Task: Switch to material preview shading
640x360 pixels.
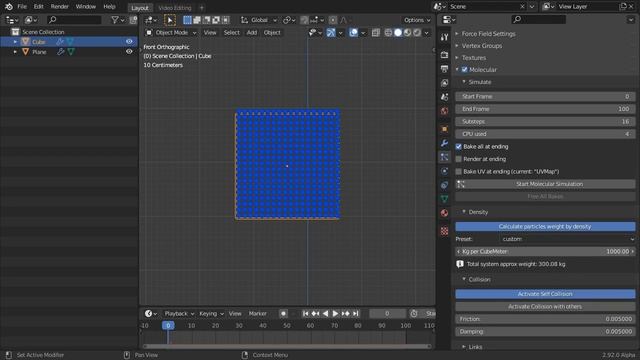Action: (x=407, y=33)
